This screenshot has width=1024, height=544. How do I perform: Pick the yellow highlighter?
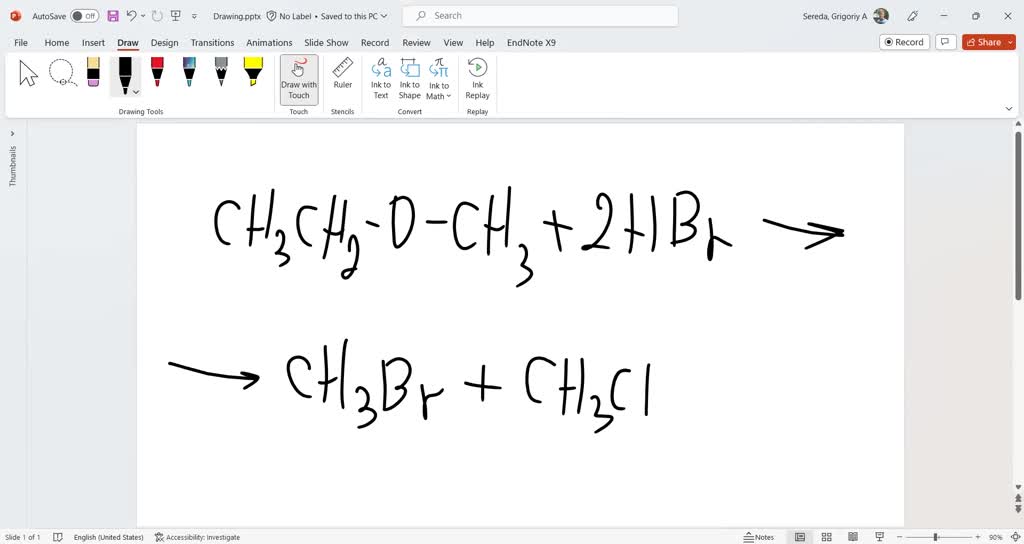tap(253, 72)
